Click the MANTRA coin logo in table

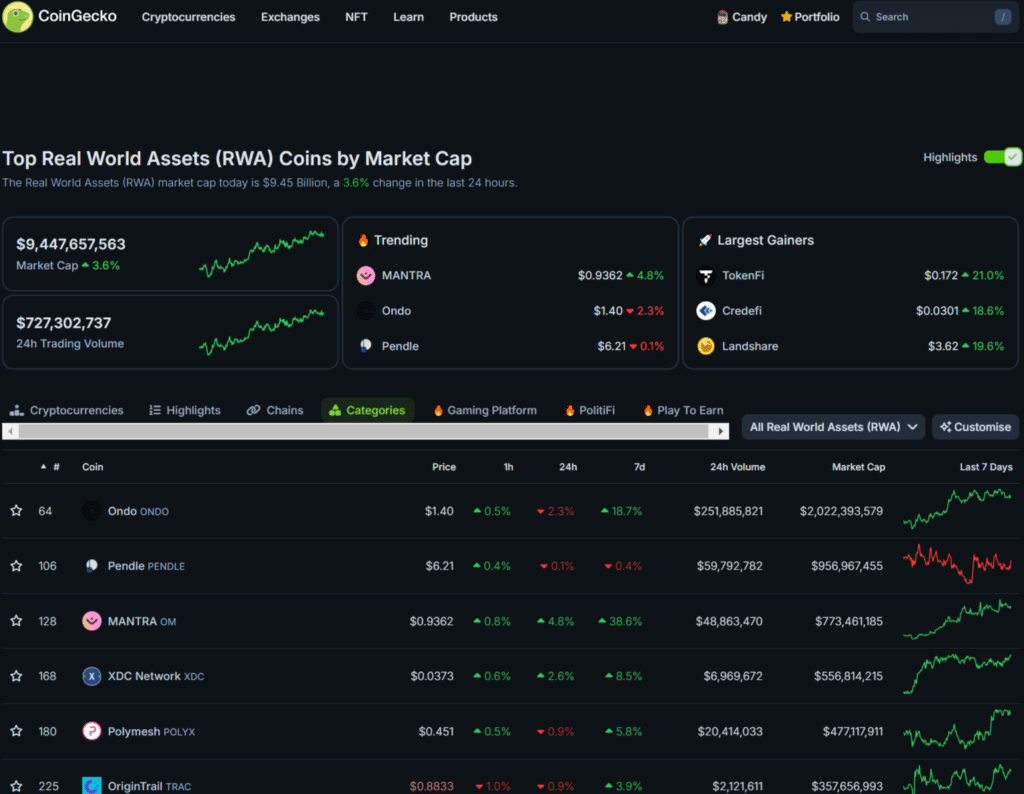tap(91, 621)
